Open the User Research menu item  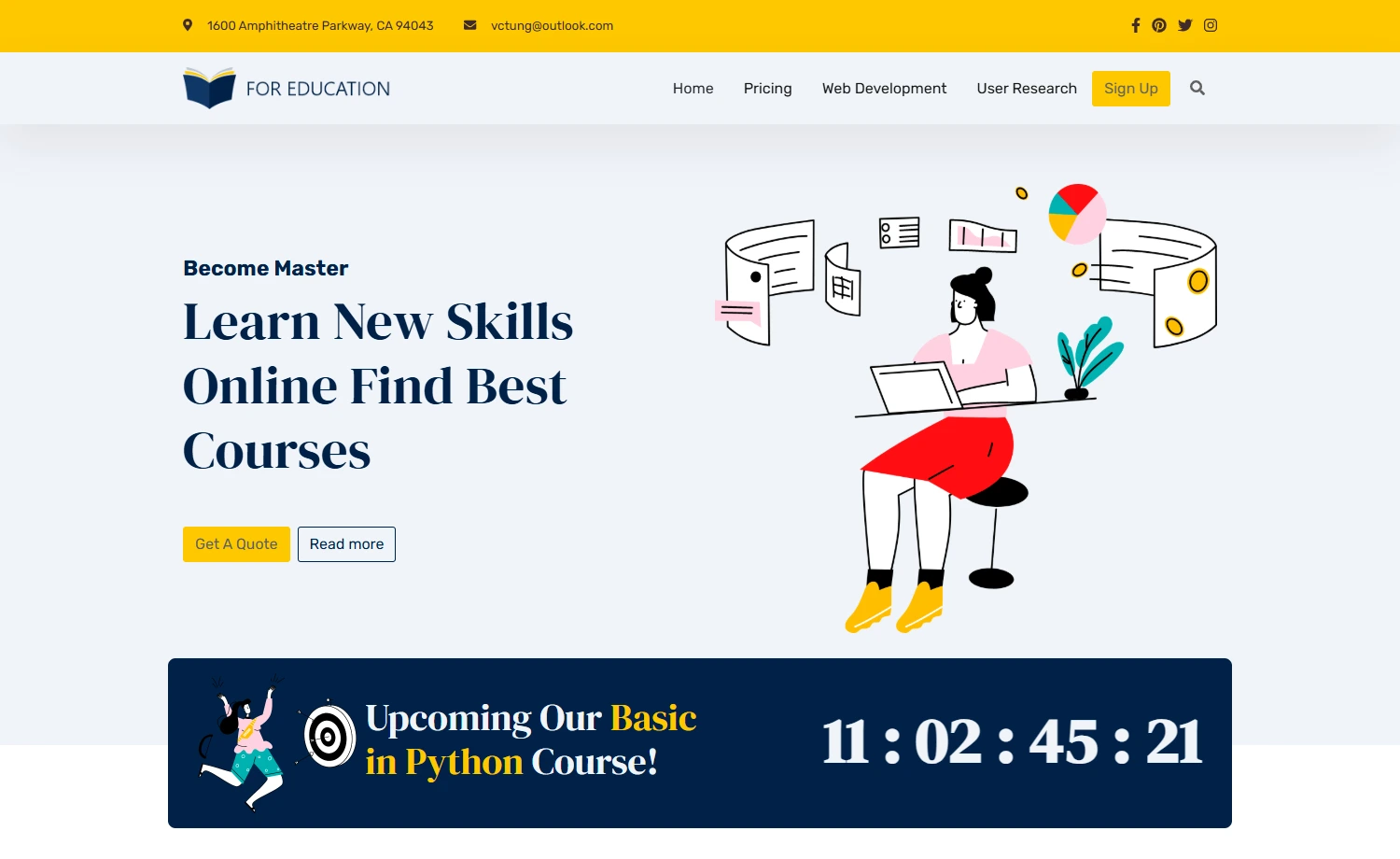(1027, 88)
